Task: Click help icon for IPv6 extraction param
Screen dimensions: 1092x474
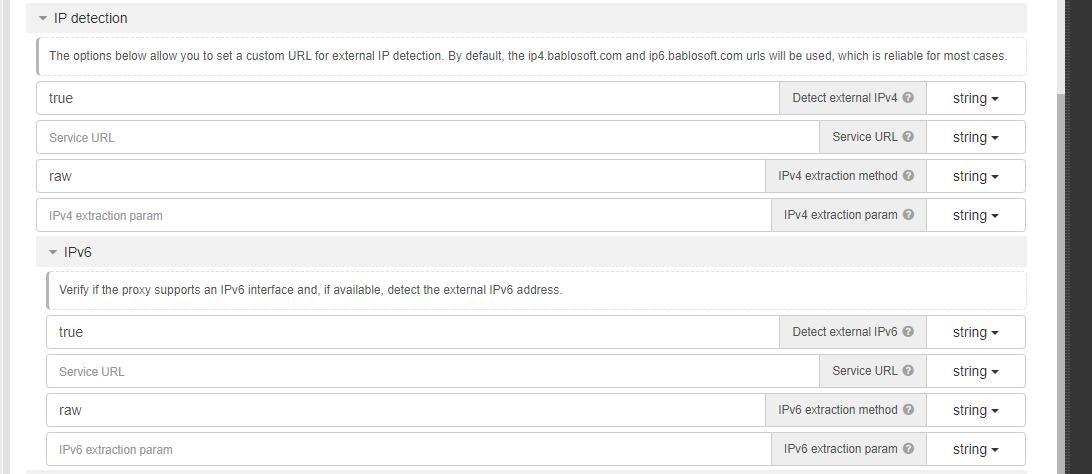Action: [x=908, y=449]
